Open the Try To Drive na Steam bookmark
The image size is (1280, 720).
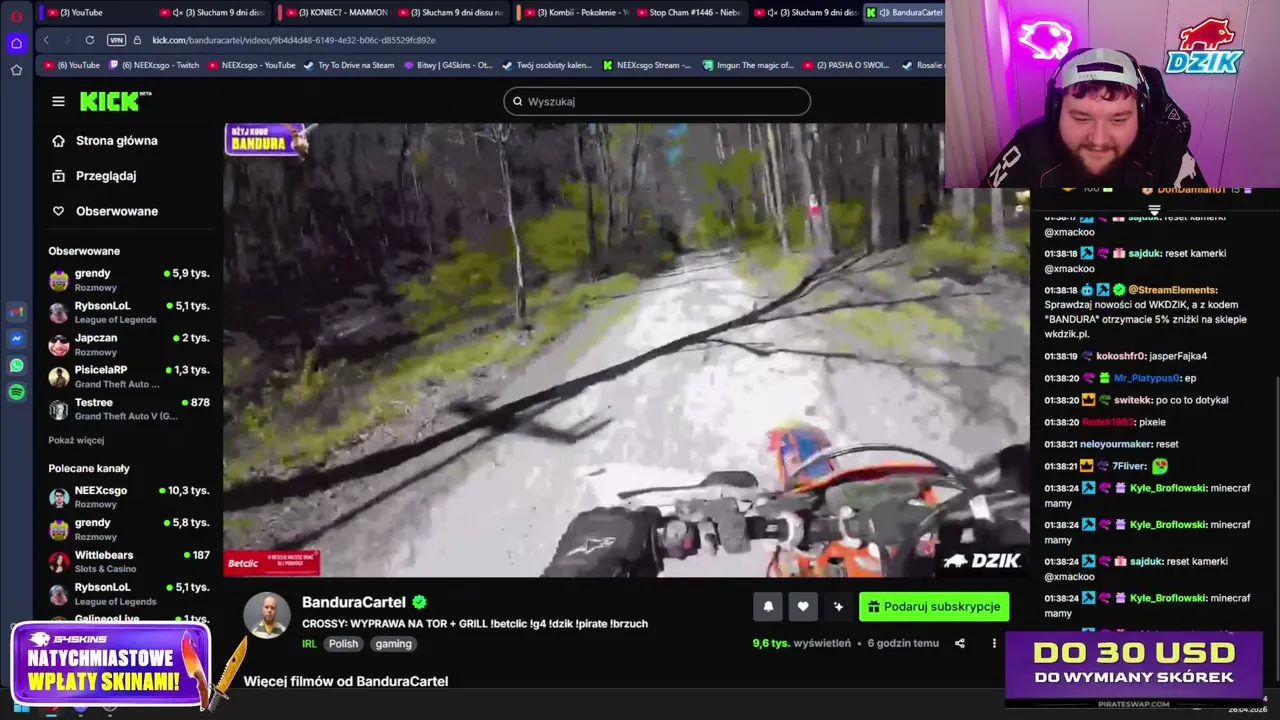coord(349,65)
